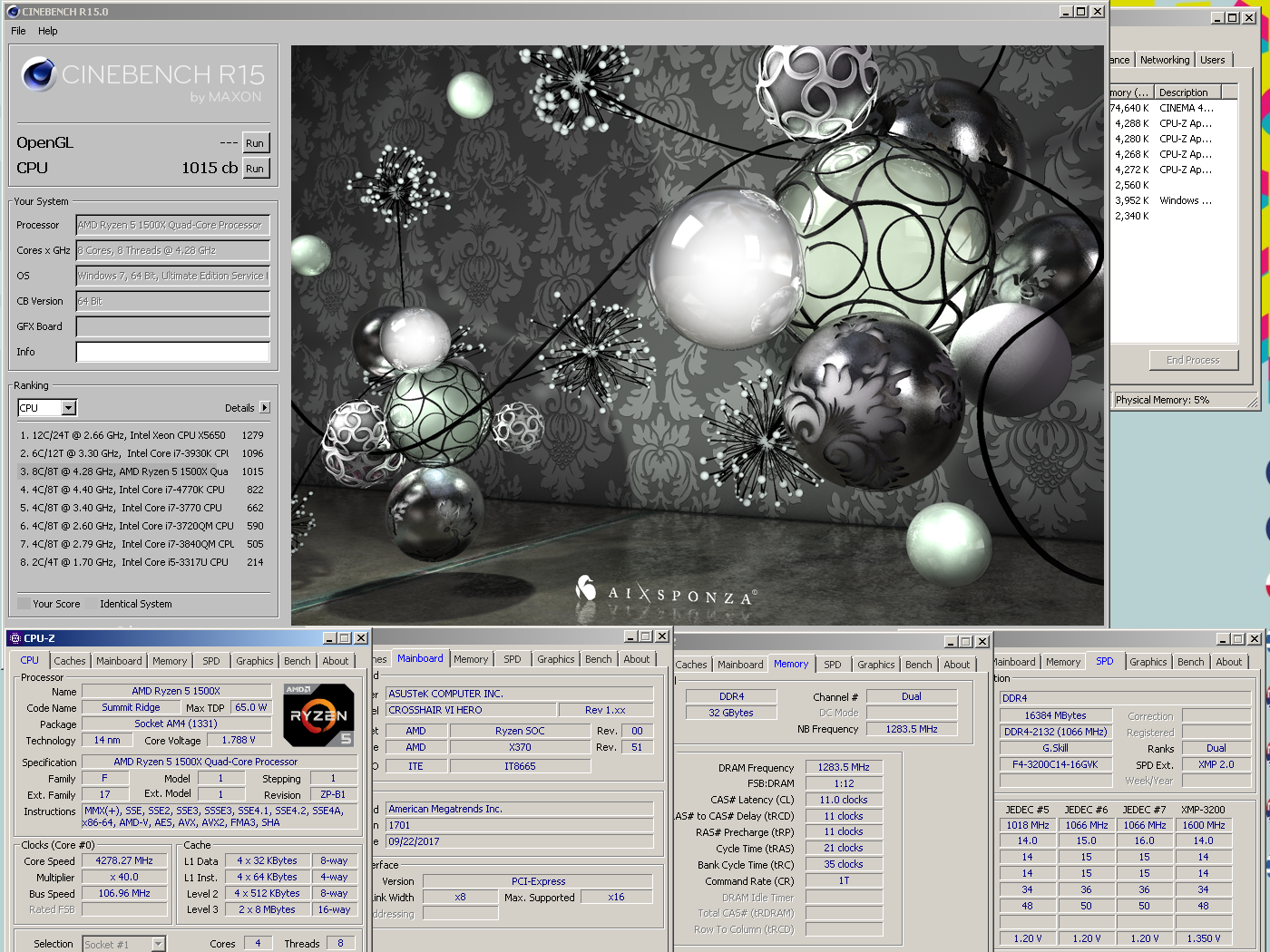Open Bench tab in Mainboard CPU-Z window
The height and width of the screenshot is (952, 1270).
(x=598, y=659)
